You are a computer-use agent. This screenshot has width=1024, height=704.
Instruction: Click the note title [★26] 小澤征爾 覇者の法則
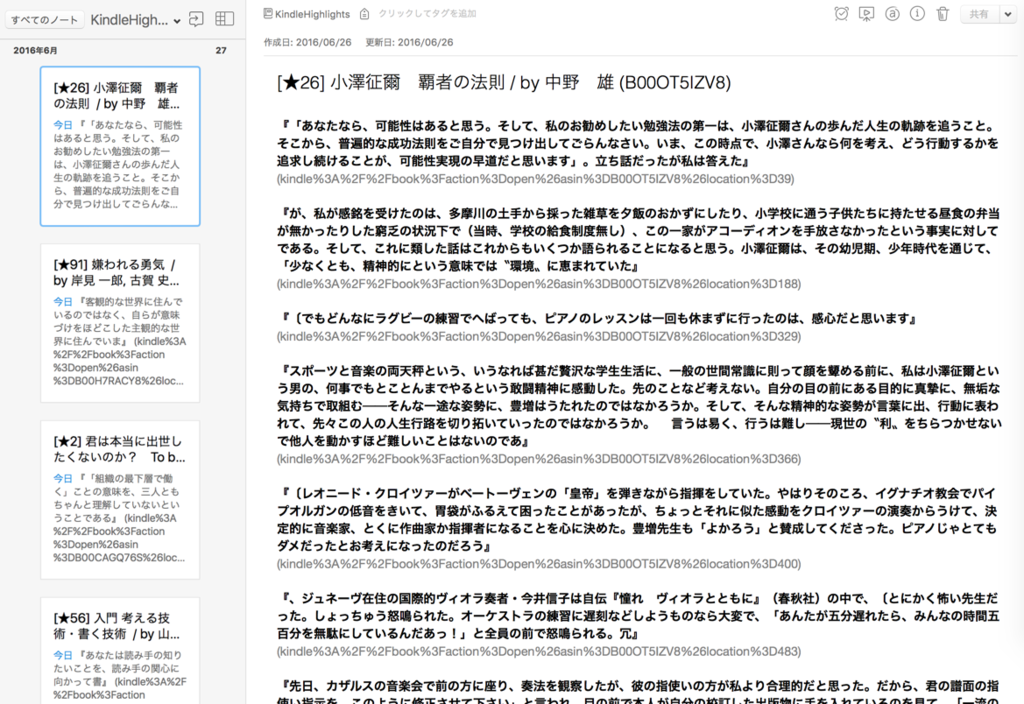click(504, 83)
